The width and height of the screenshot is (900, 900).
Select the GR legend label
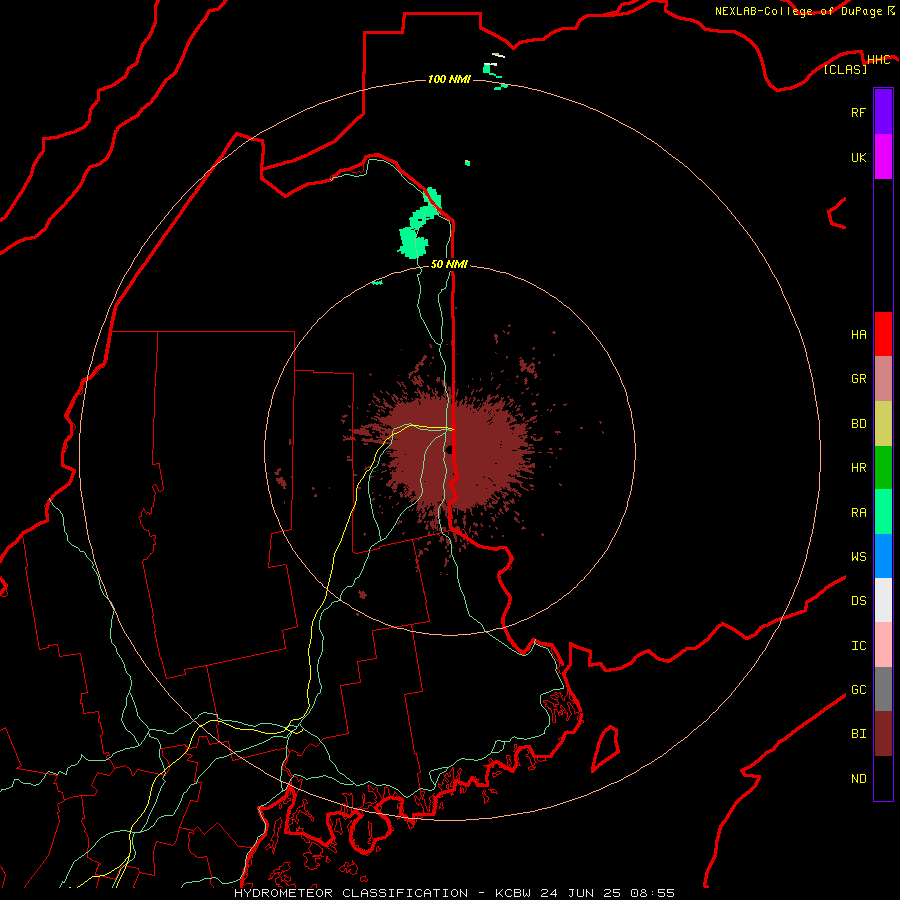pyautogui.click(x=858, y=379)
